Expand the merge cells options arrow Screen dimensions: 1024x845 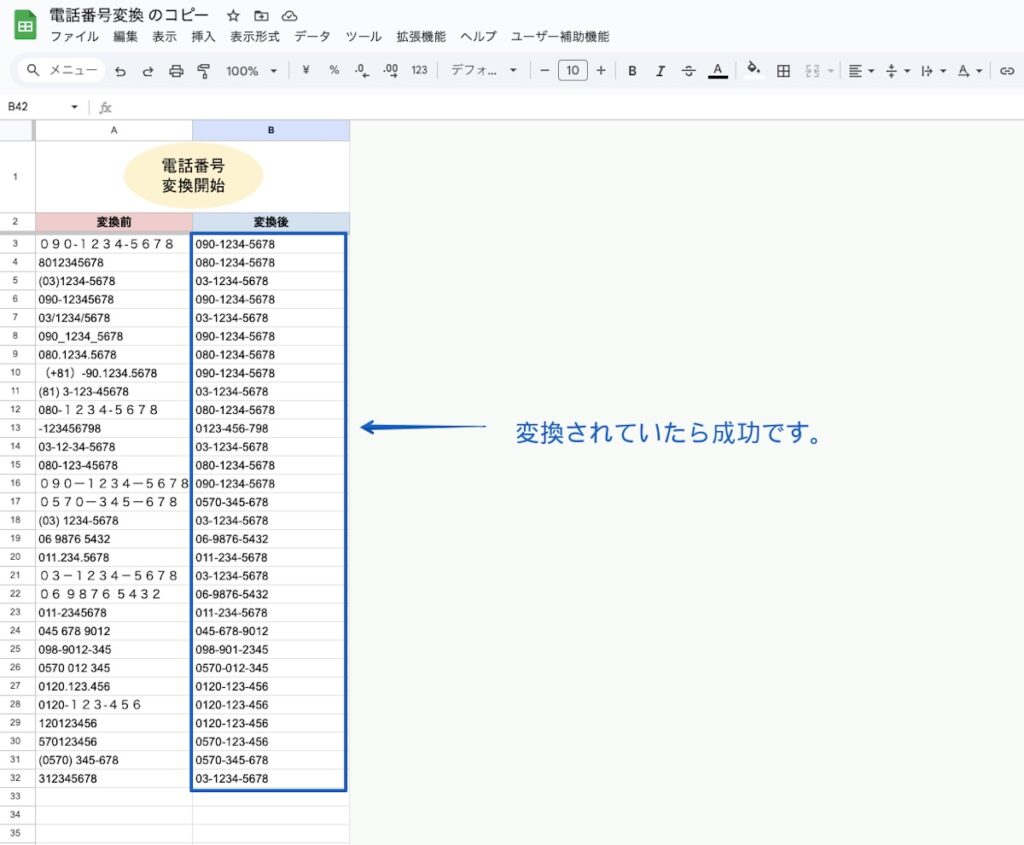[x=831, y=71]
